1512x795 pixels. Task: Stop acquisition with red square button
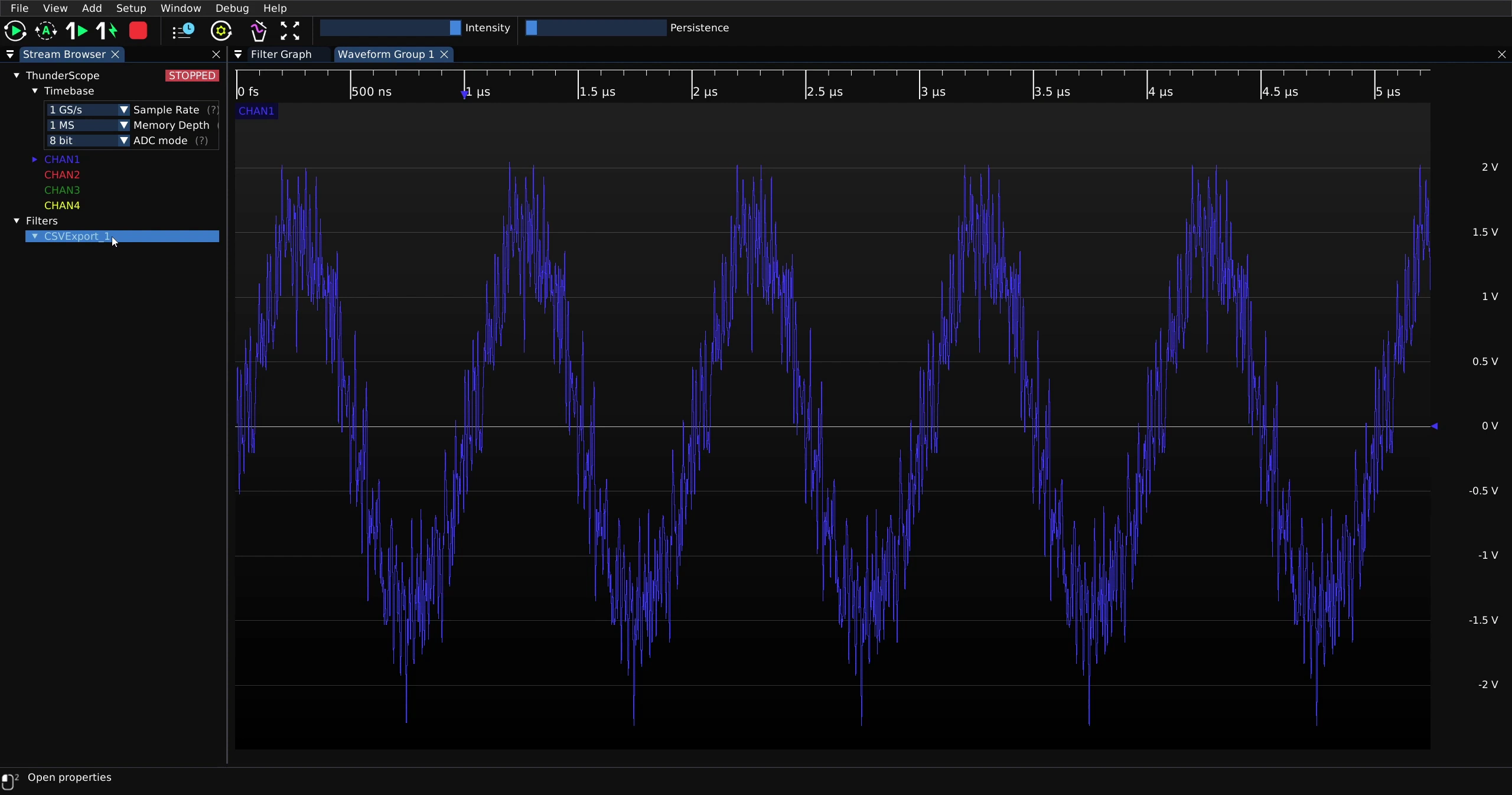tap(138, 31)
